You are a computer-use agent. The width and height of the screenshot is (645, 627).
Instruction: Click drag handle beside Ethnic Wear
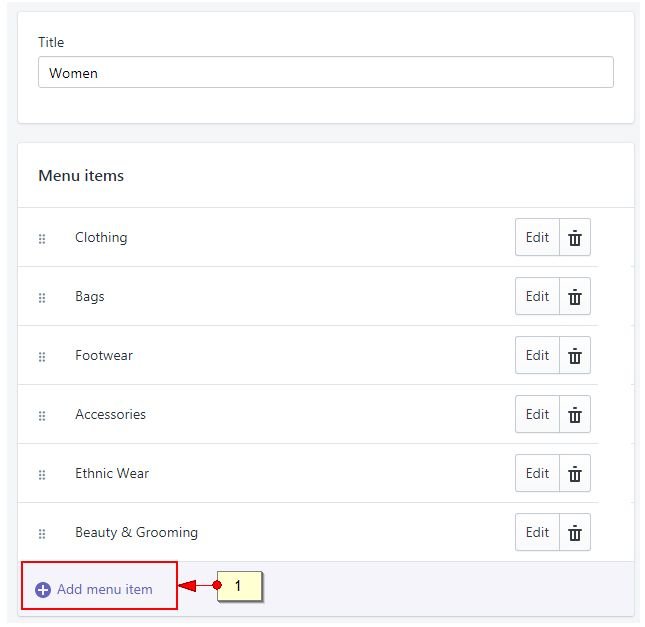(x=42, y=475)
